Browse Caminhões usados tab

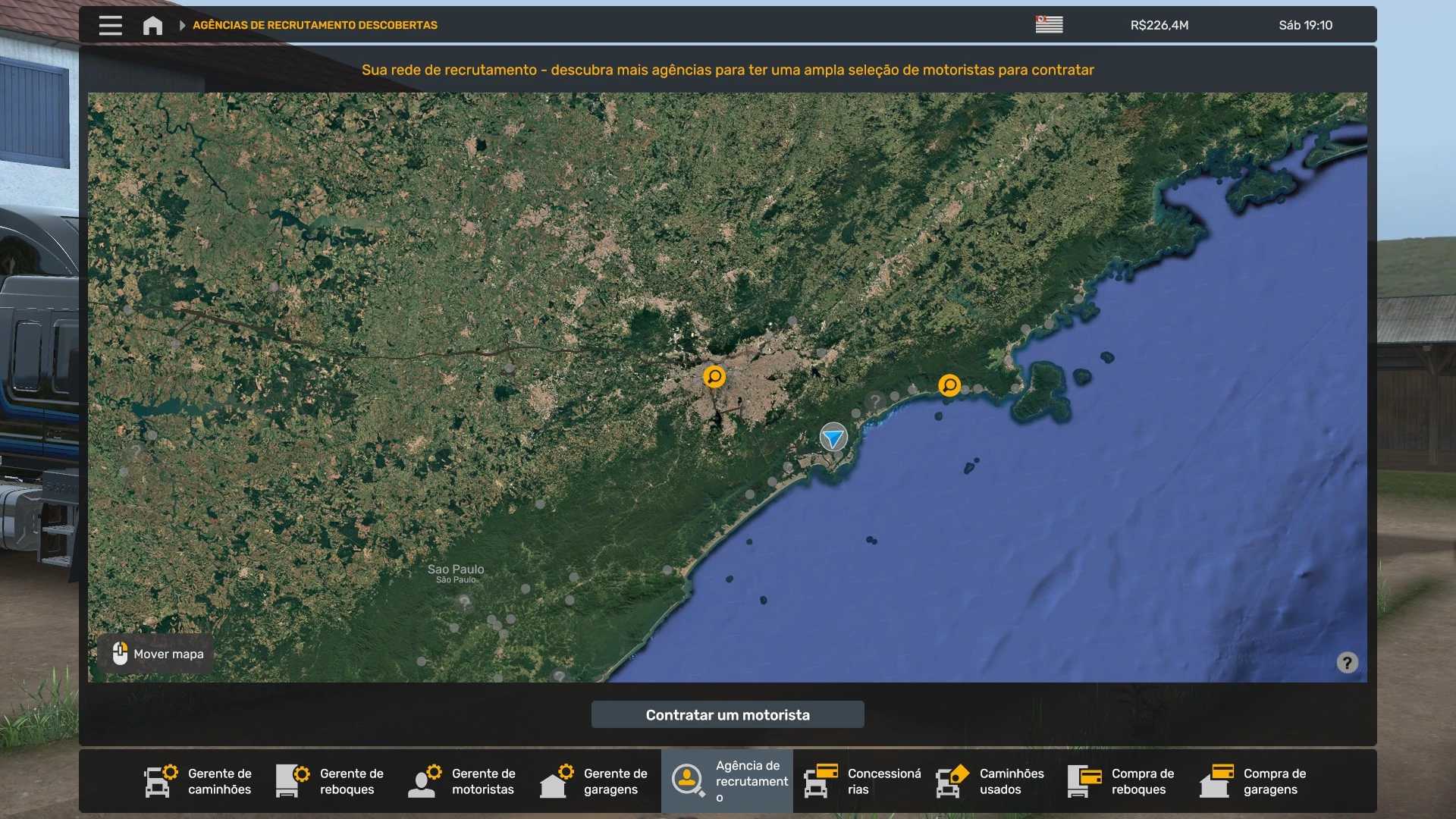(x=991, y=781)
